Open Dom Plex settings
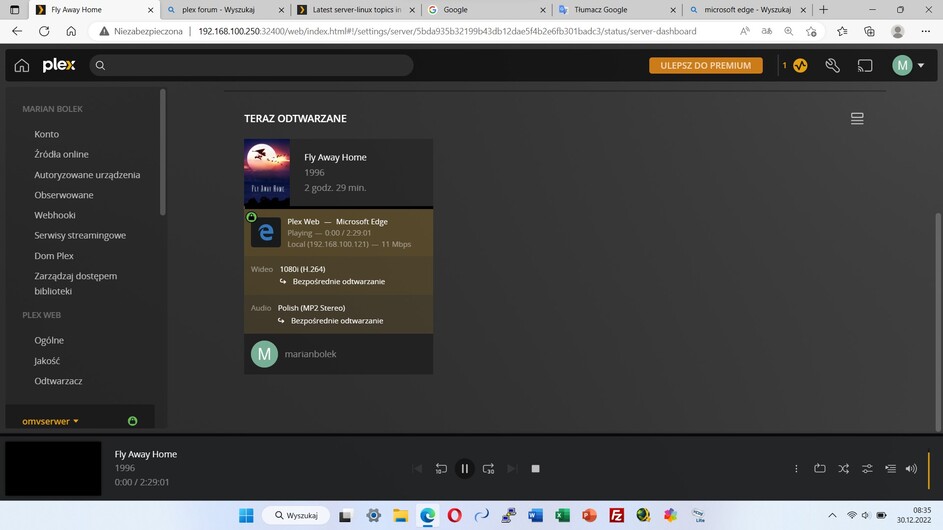This screenshot has width=943, height=530. tap(54, 256)
